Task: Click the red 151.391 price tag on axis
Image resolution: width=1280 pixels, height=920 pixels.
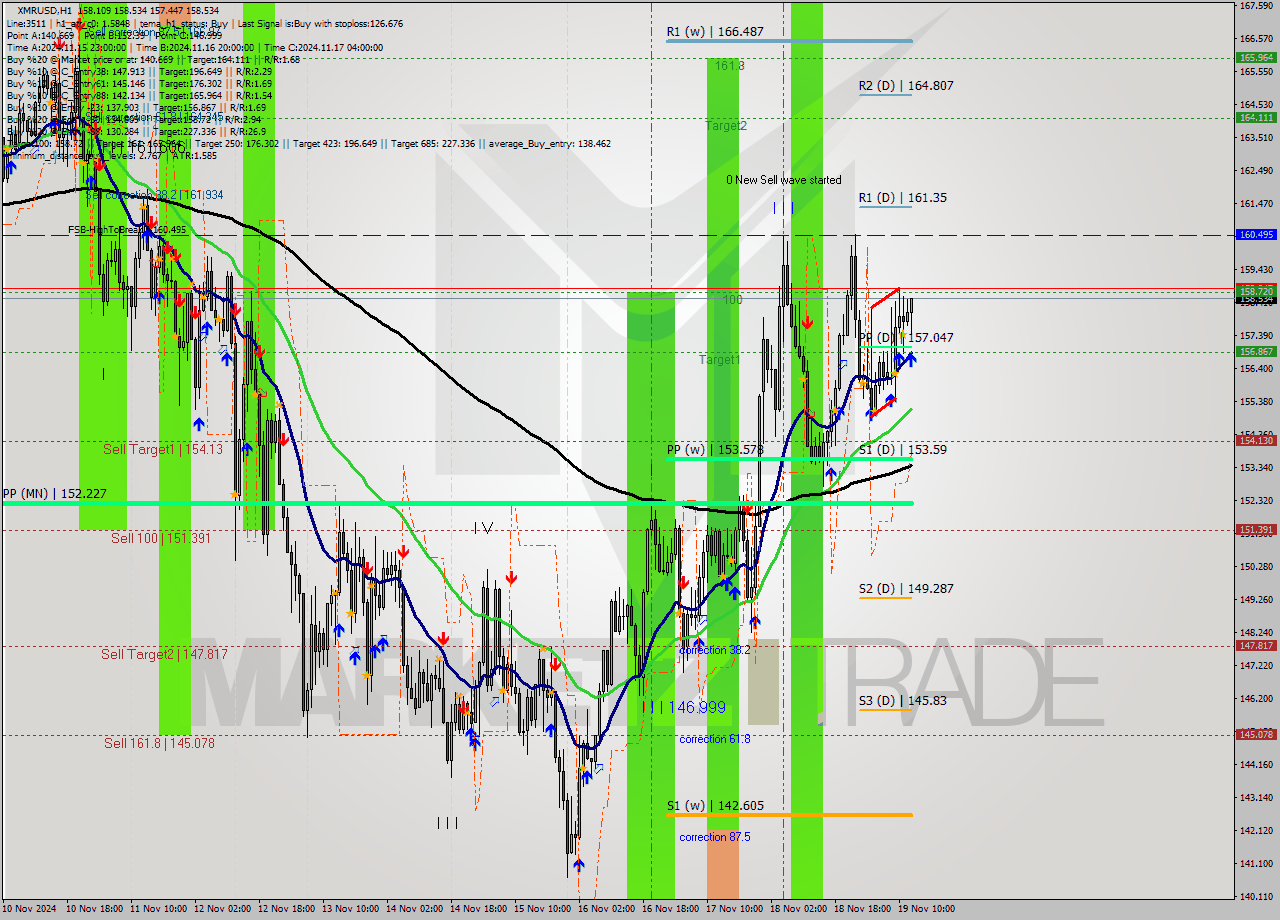Action: coord(1256,530)
